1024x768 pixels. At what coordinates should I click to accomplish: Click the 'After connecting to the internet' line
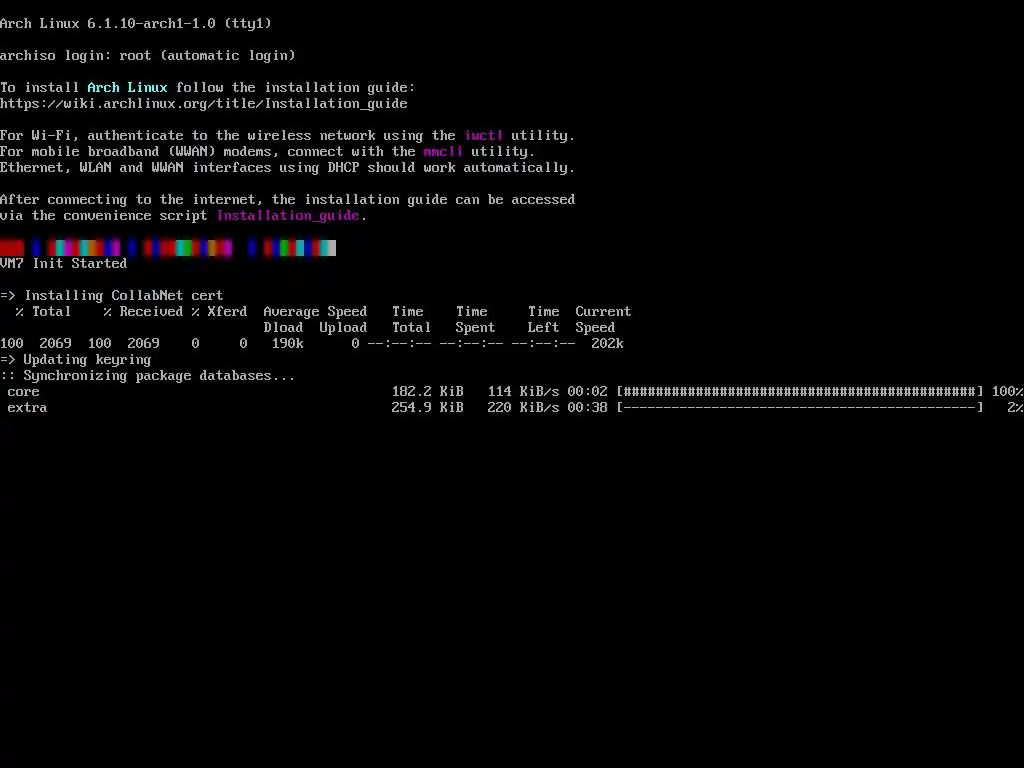pos(288,200)
